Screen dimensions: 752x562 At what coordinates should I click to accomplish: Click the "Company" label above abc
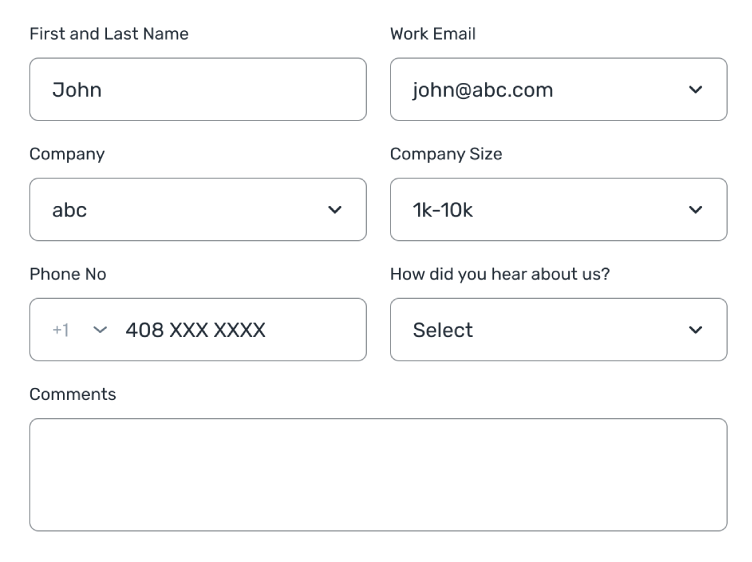pyautogui.click(x=67, y=154)
